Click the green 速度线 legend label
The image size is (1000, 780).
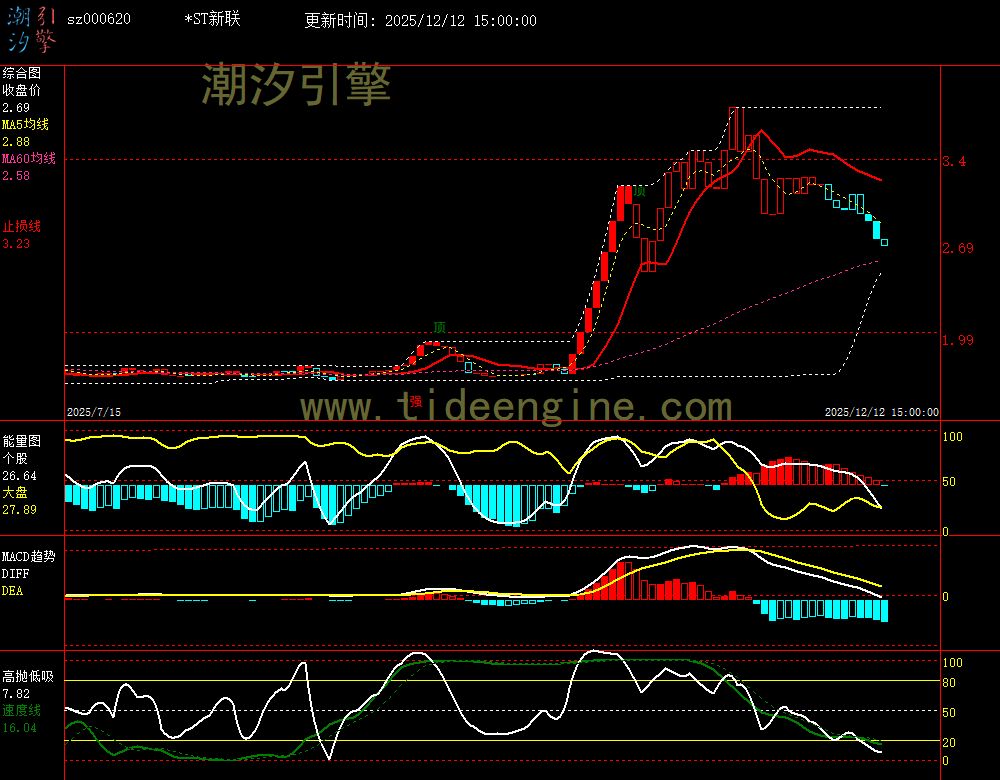coord(21,710)
